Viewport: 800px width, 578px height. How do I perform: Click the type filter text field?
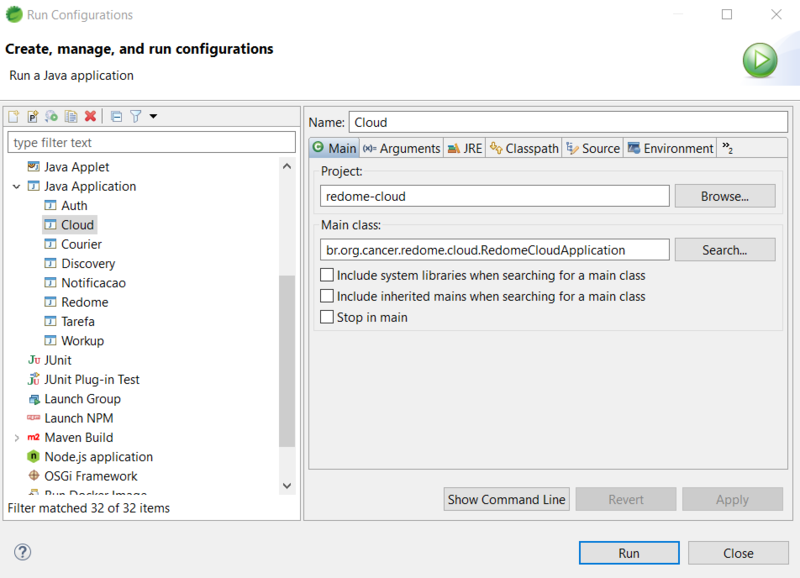[x=152, y=142]
